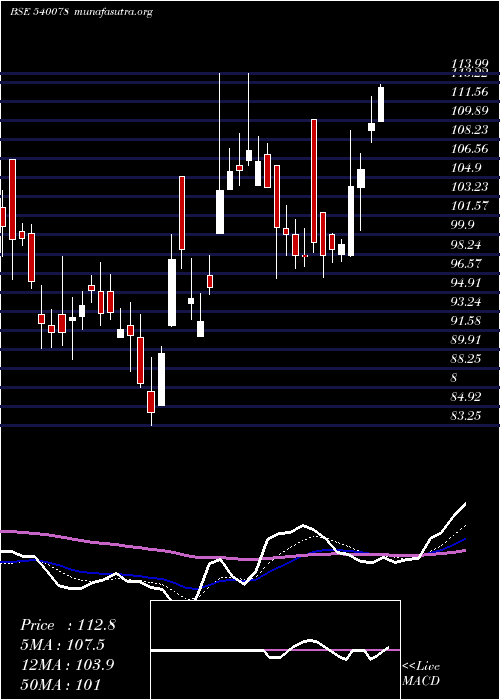
Task: Click the 5MA : 107.5 readout
Action: [x=62, y=645]
